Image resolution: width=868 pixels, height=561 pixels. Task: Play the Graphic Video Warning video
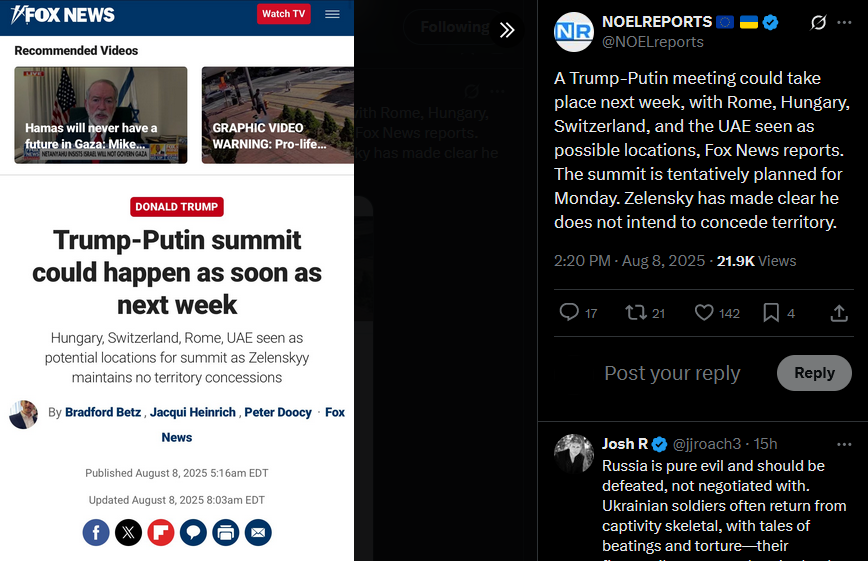click(278, 115)
